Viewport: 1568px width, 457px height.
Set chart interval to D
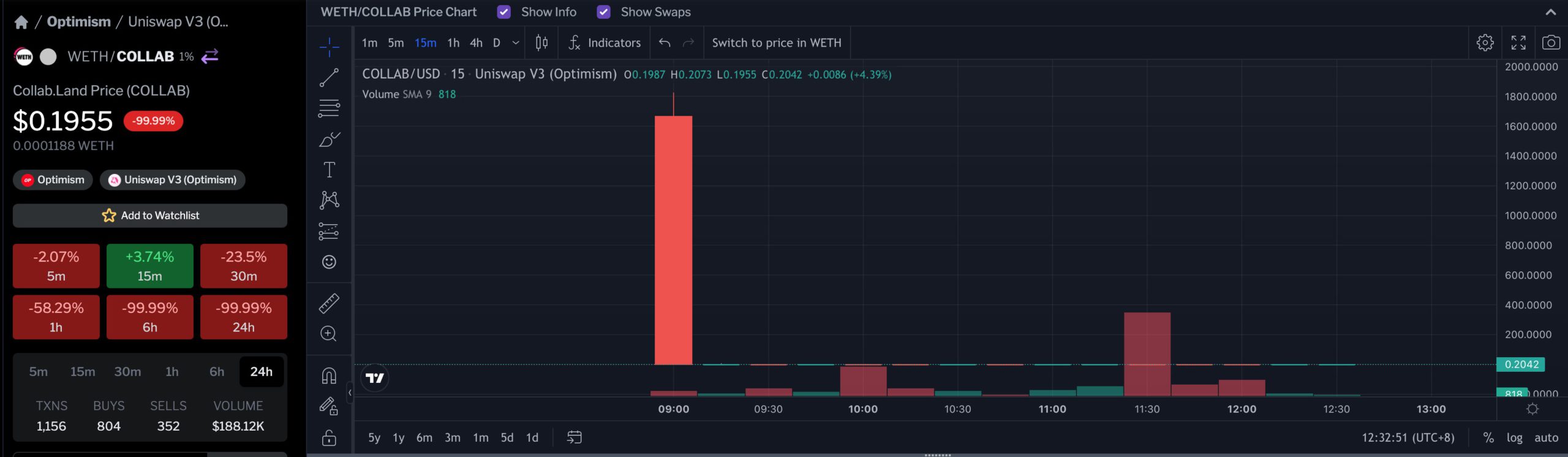(497, 43)
